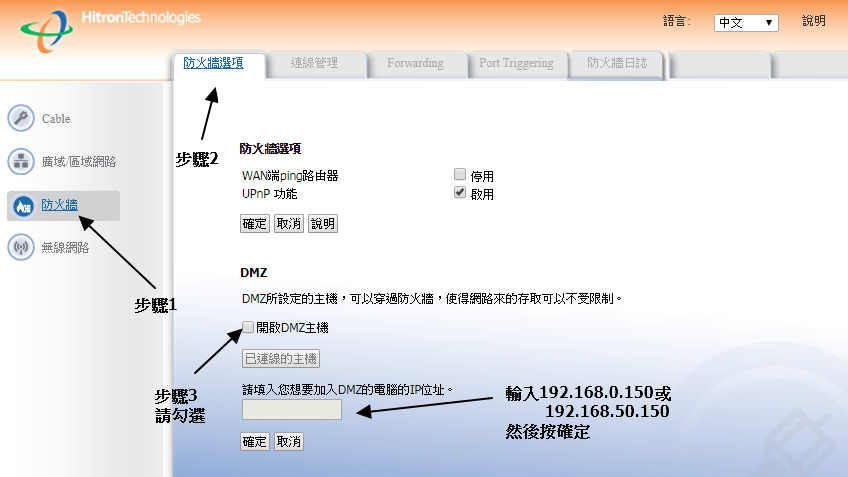Click the WAN/LAN network icon
848x477 pixels.
pyautogui.click(x=21, y=162)
